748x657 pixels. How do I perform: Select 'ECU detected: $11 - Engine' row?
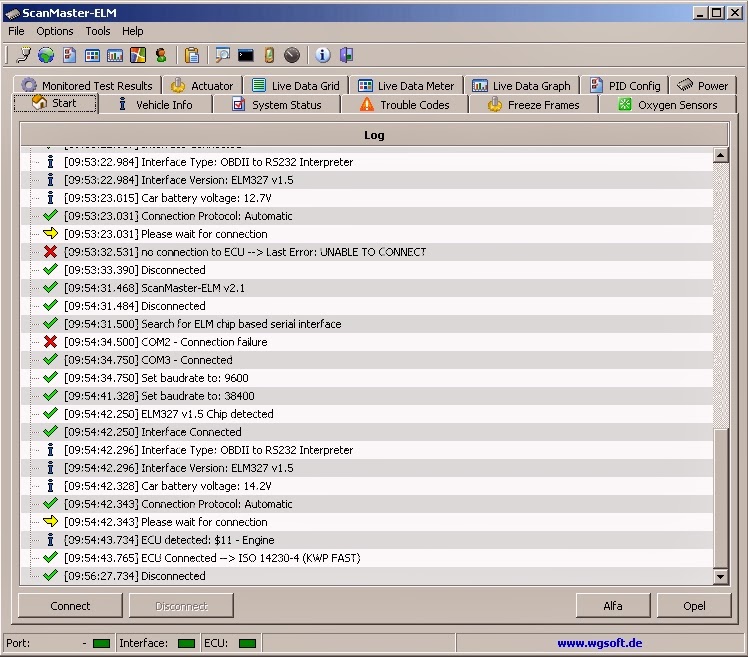click(x=366, y=540)
